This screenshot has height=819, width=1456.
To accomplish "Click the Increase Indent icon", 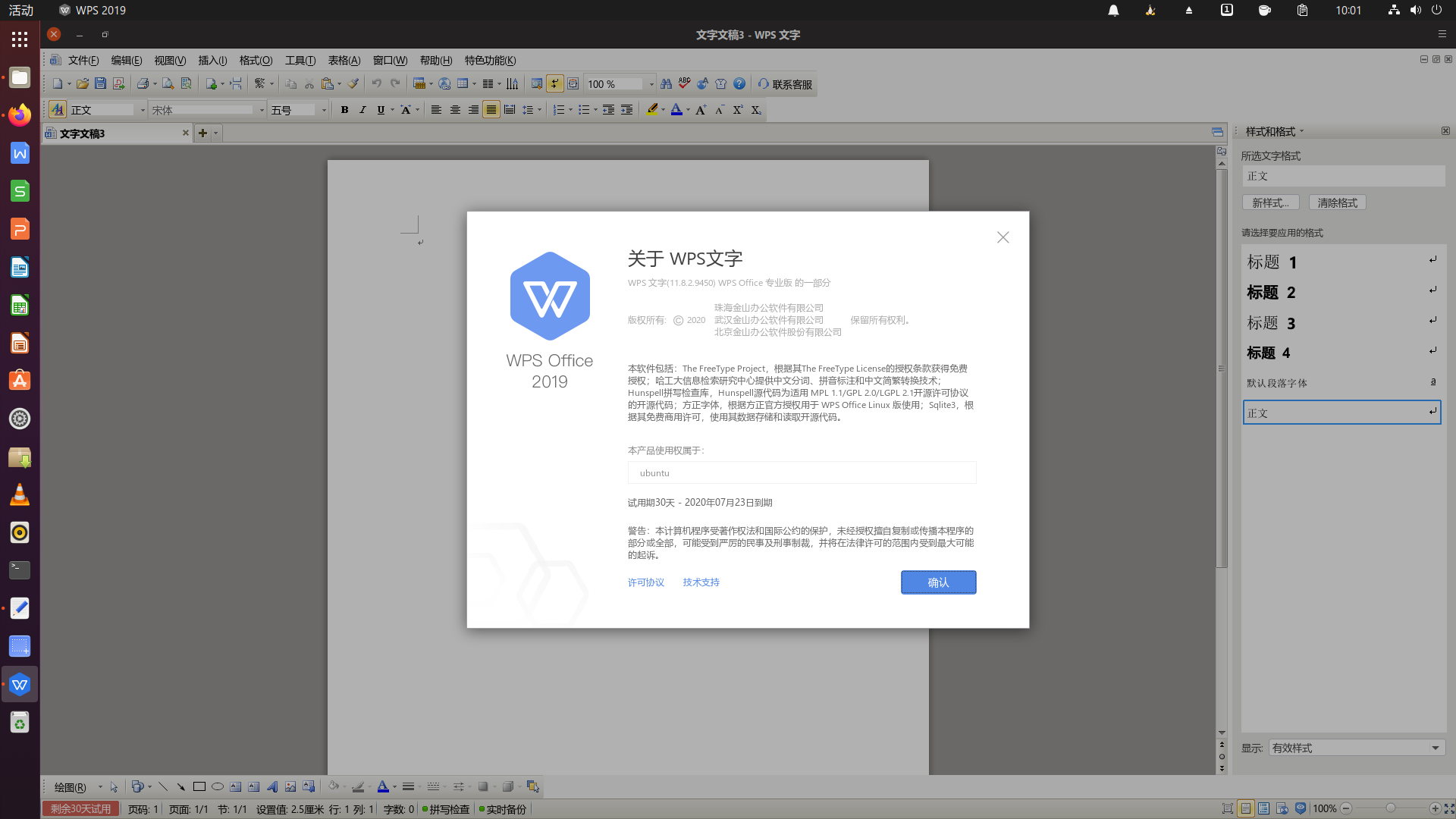I will (x=627, y=110).
